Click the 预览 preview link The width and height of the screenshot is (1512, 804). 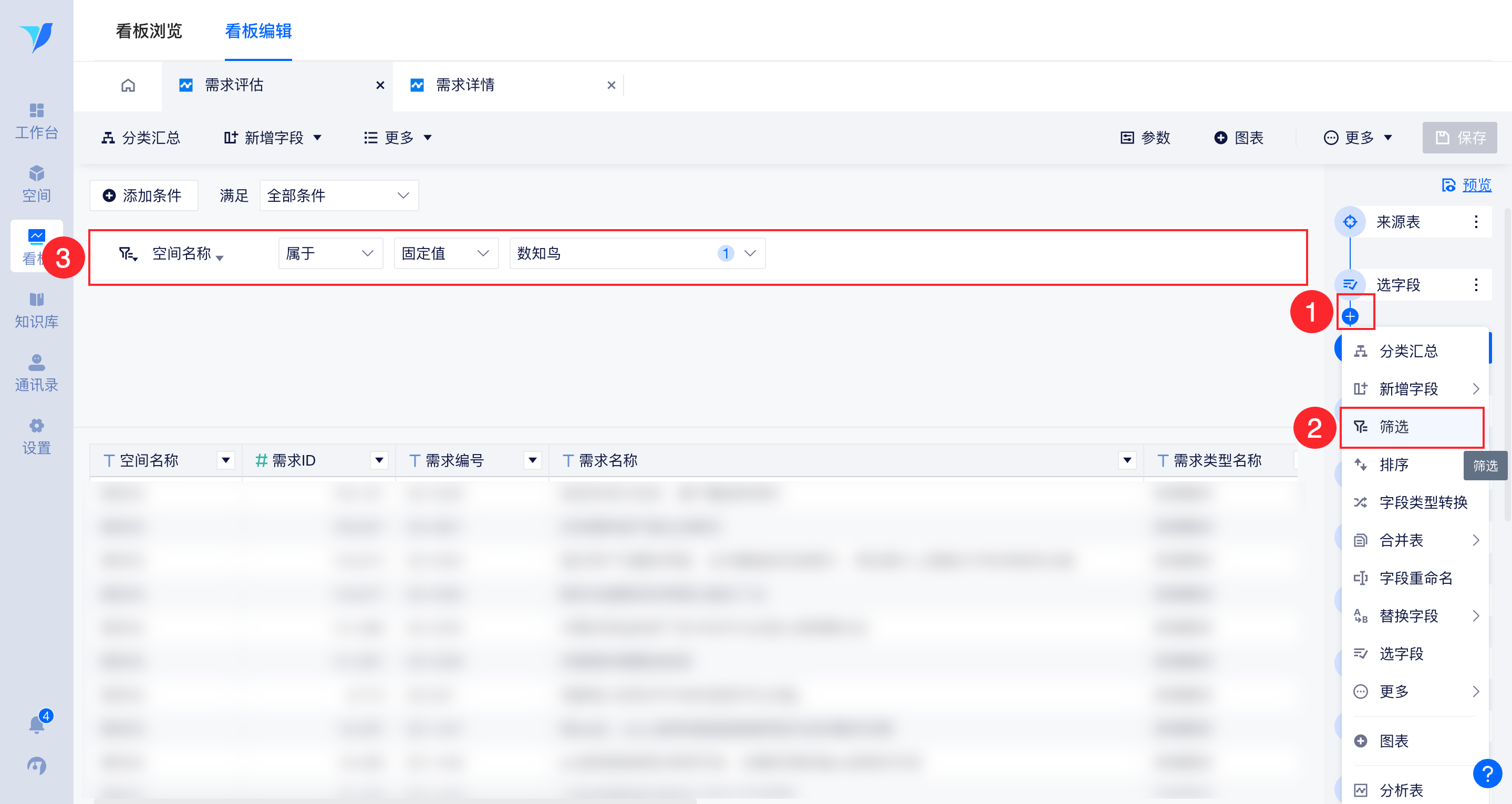(1476, 185)
